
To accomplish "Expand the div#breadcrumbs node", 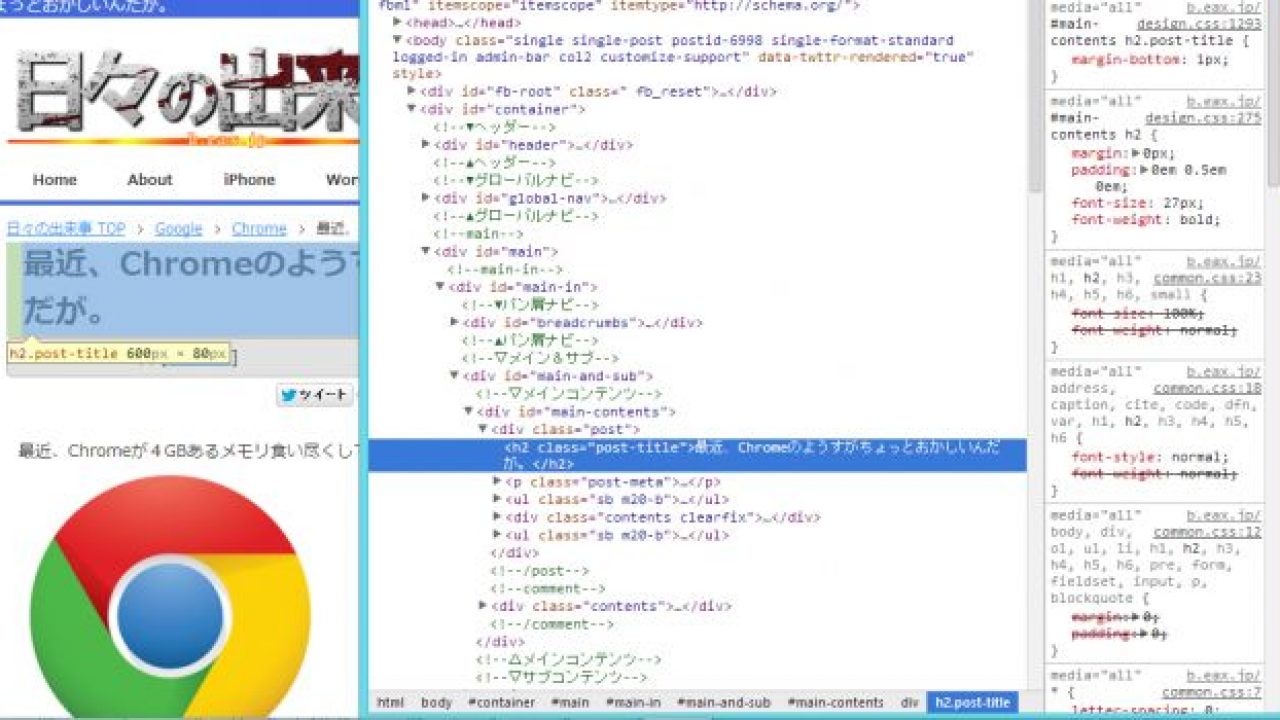I will [x=454, y=322].
